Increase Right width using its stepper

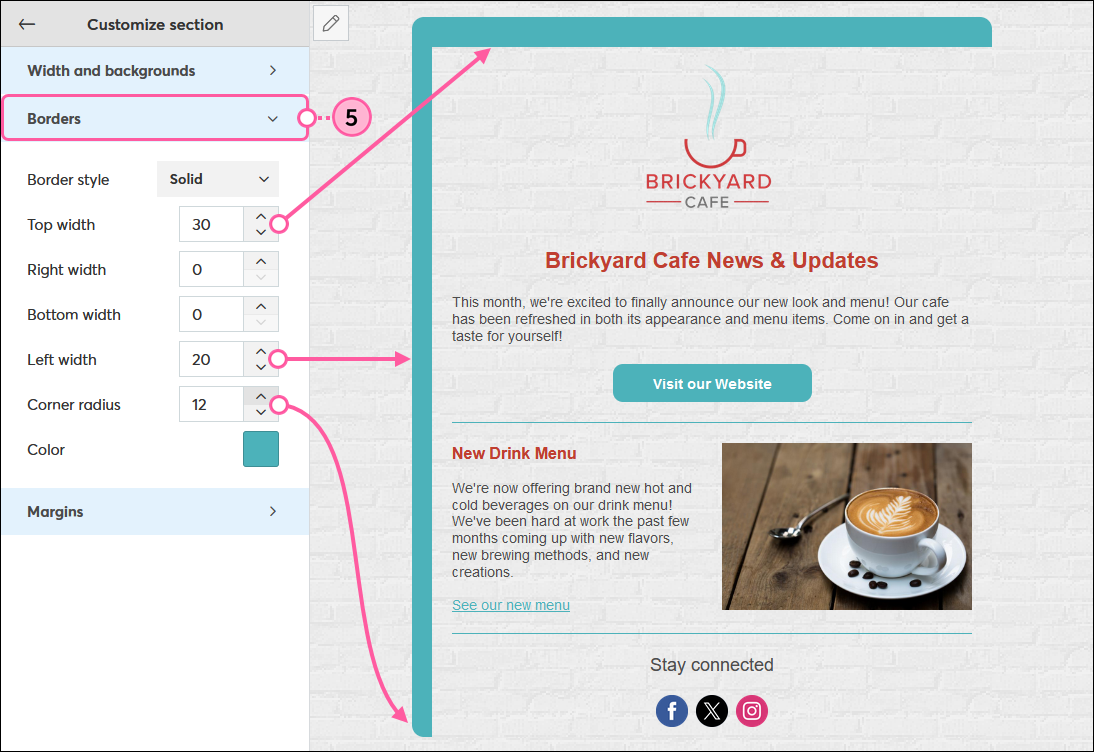pyautogui.click(x=261, y=262)
